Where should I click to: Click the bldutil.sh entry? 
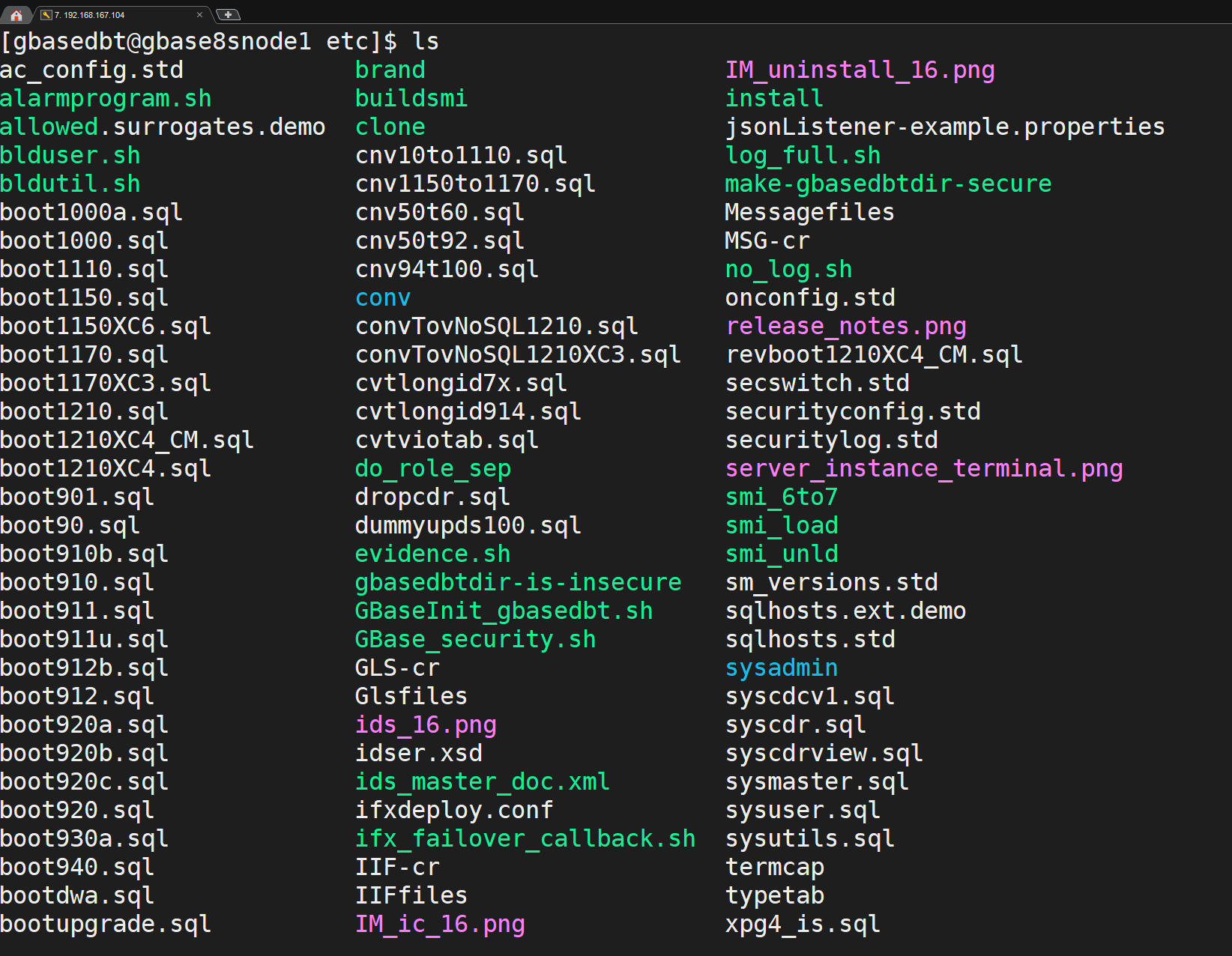pos(70,184)
